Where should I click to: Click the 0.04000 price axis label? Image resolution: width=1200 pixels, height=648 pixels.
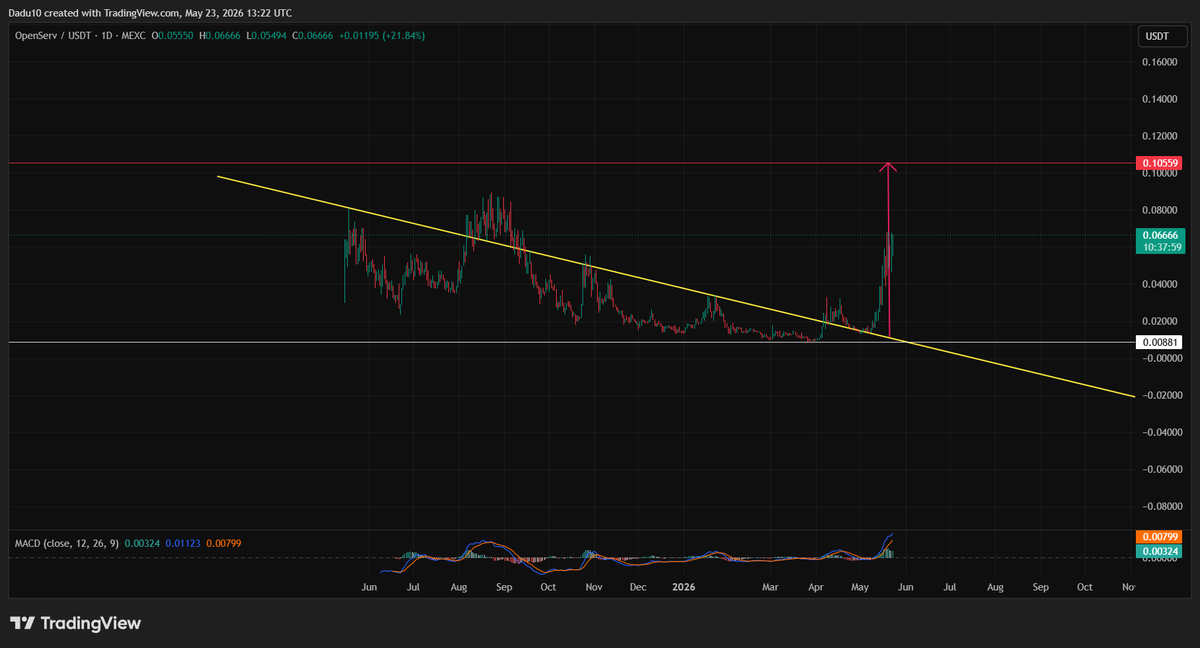pos(1160,284)
